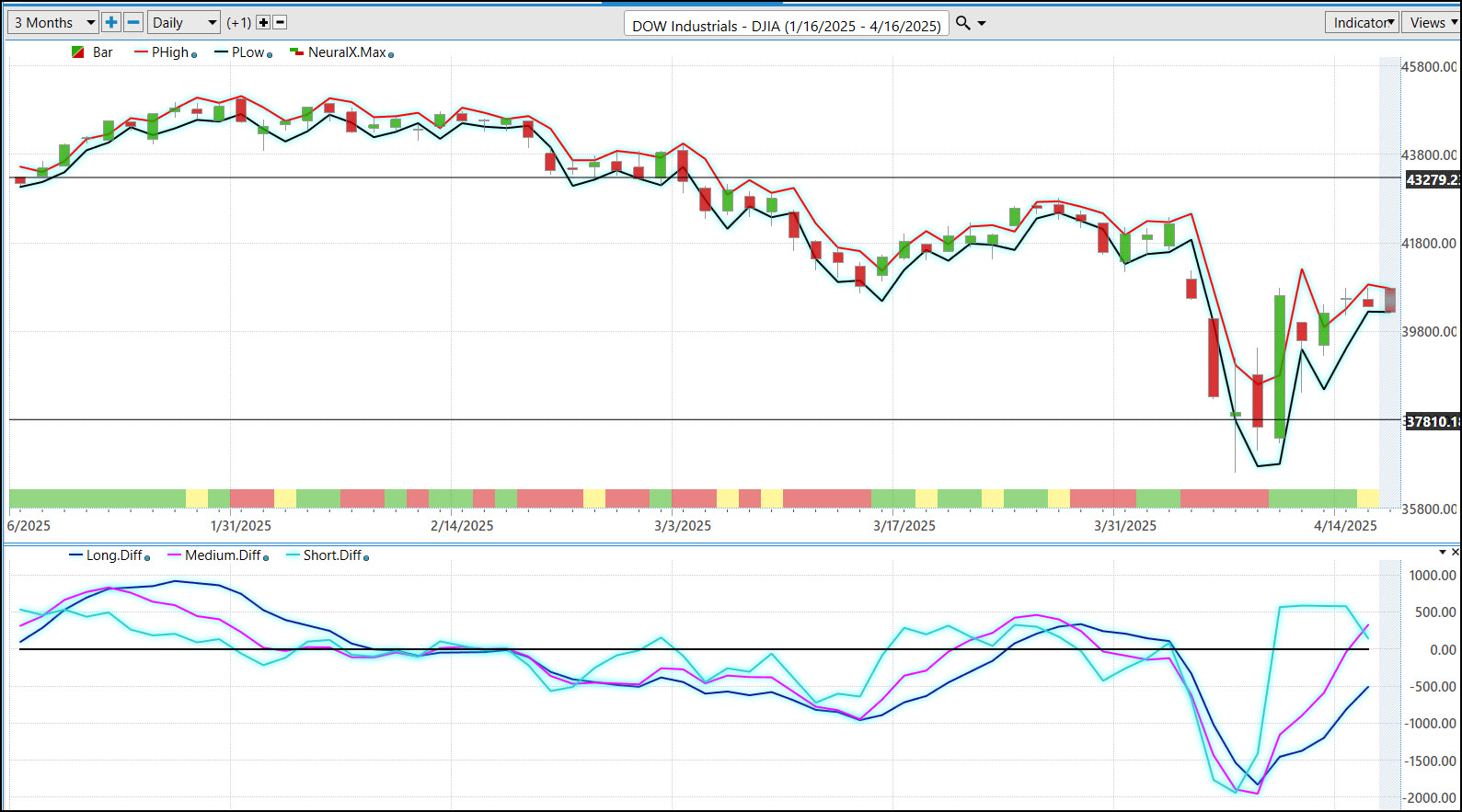Screen dimensions: 1462x812
Task: Click the NeuralX.Max legend icon
Action: (296, 52)
